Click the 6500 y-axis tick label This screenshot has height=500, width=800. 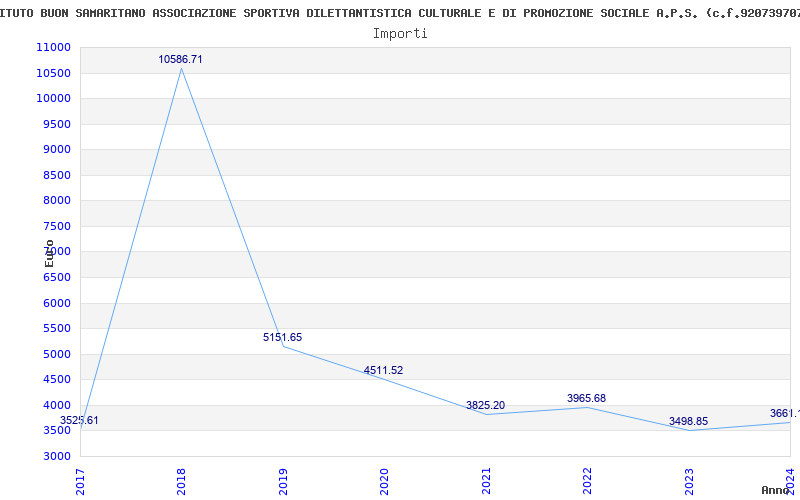57,277
